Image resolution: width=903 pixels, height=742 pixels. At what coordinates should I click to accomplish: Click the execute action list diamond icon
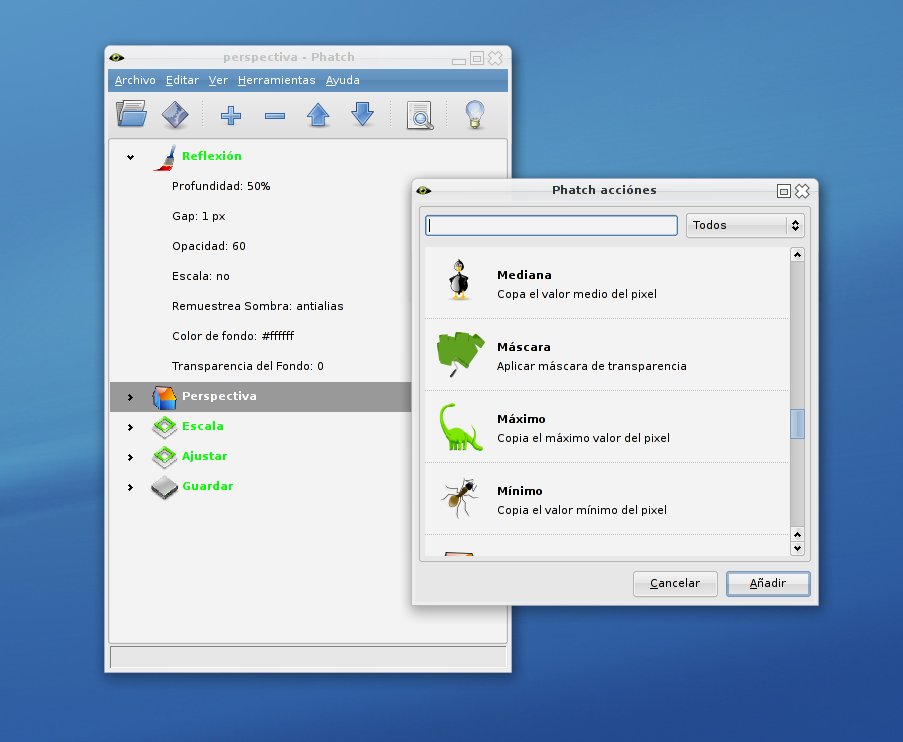(x=175, y=114)
